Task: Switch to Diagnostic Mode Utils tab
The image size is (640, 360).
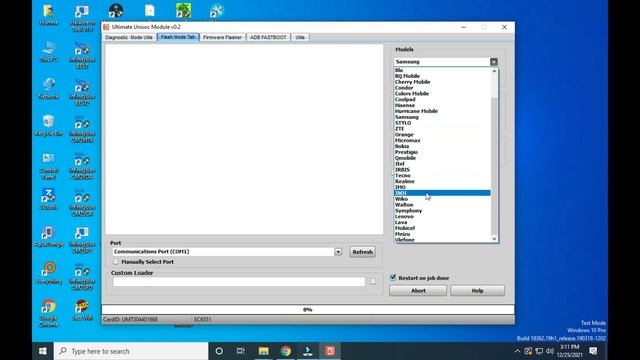Action: click(129, 37)
